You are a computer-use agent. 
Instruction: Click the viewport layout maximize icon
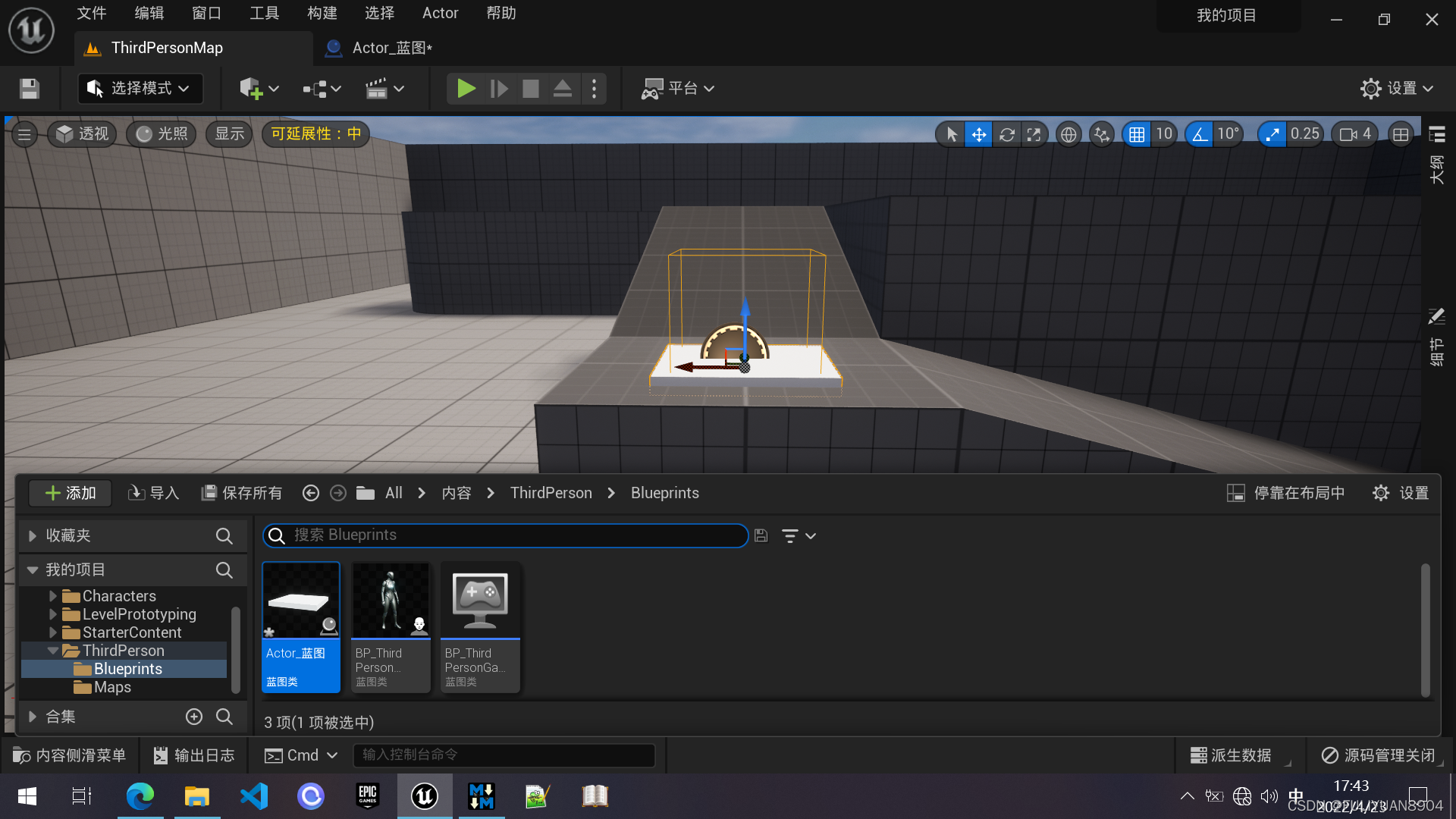(x=1401, y=135)
